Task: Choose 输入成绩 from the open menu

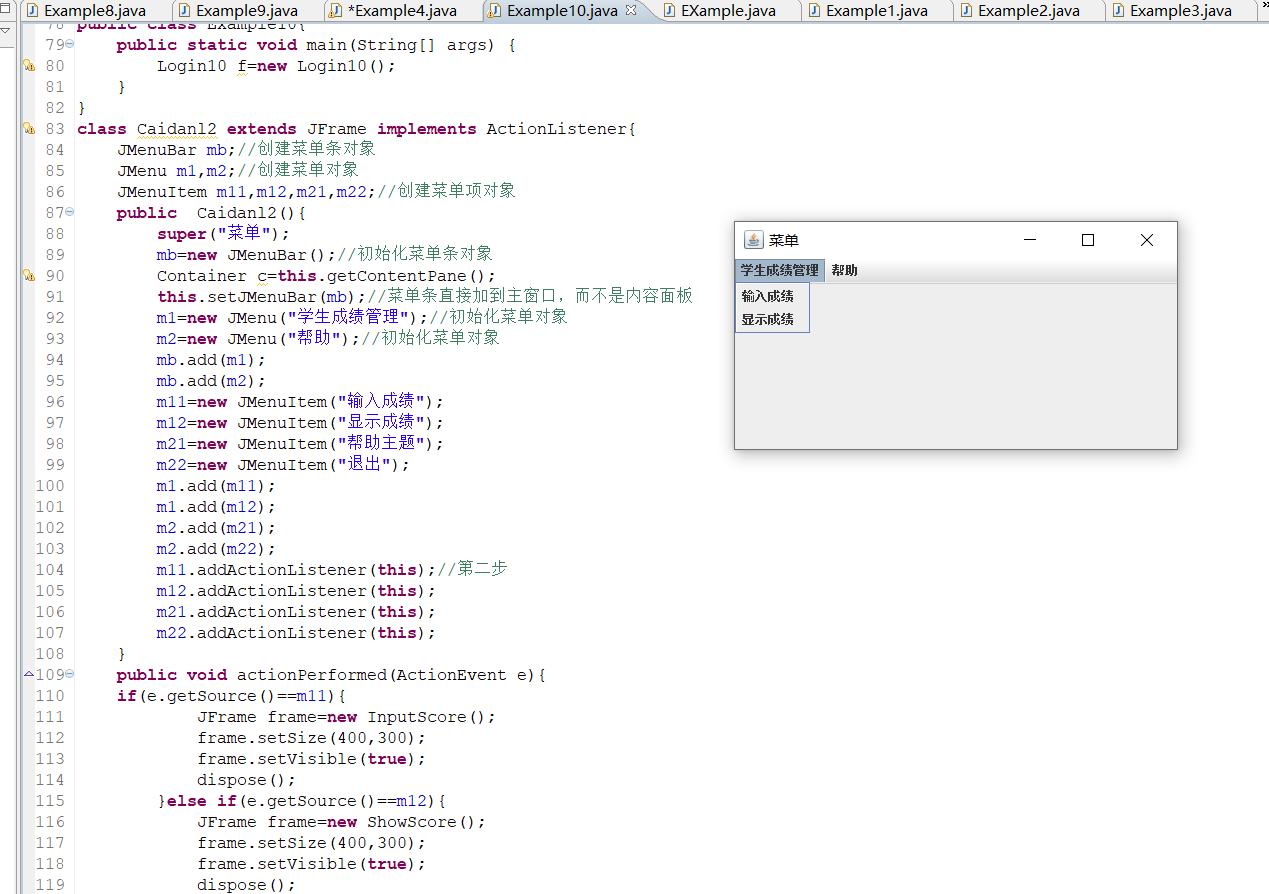Action: click(768, 296)
